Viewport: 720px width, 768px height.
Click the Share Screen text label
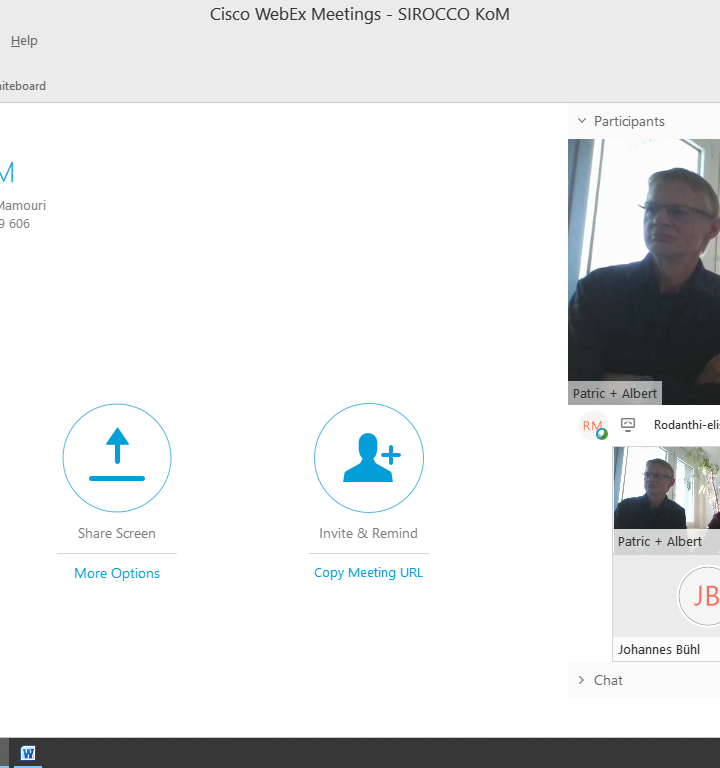pos(117,533)
